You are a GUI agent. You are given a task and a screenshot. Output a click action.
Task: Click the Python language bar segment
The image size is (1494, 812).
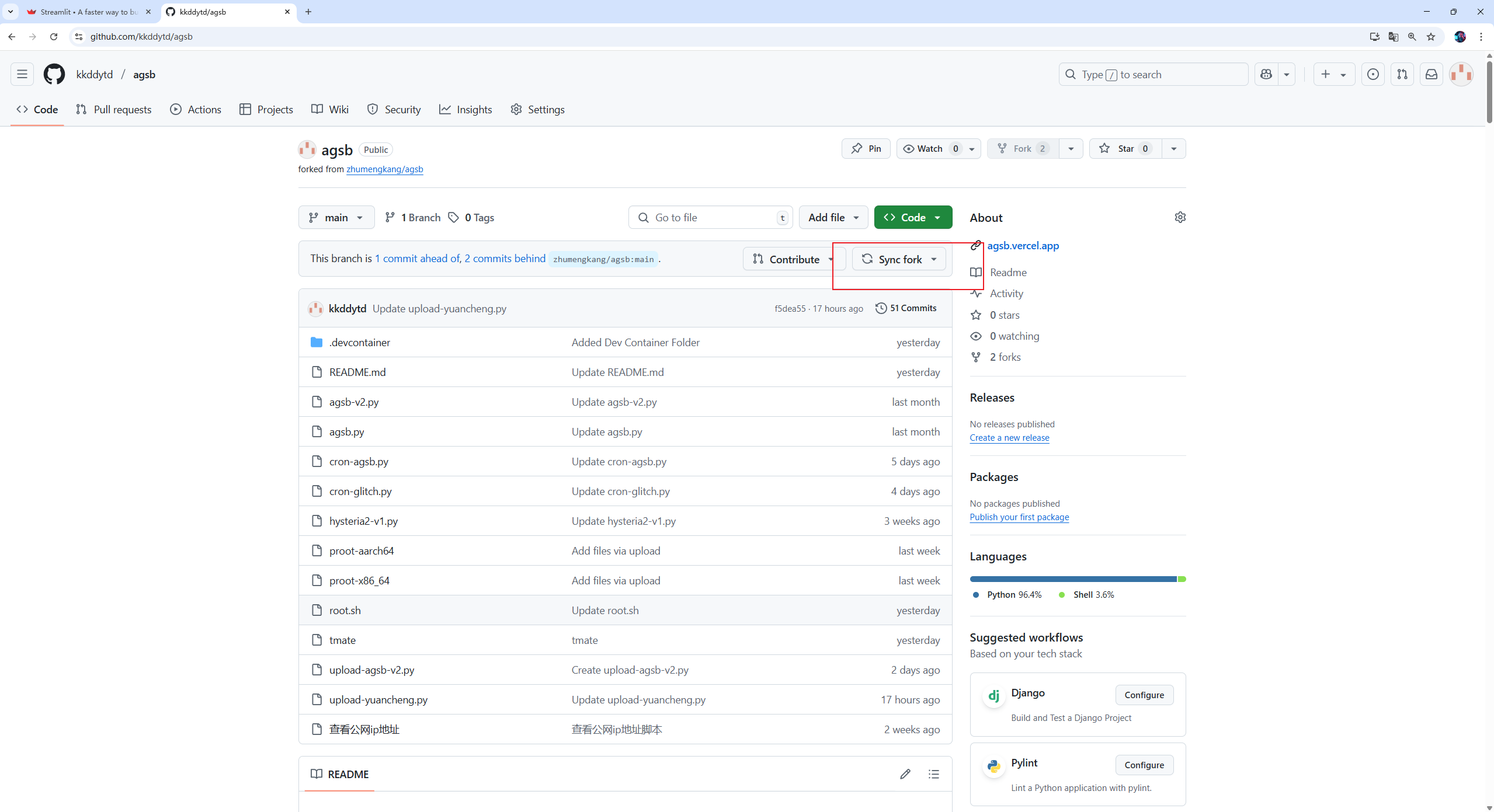(x=1073, y=579)
